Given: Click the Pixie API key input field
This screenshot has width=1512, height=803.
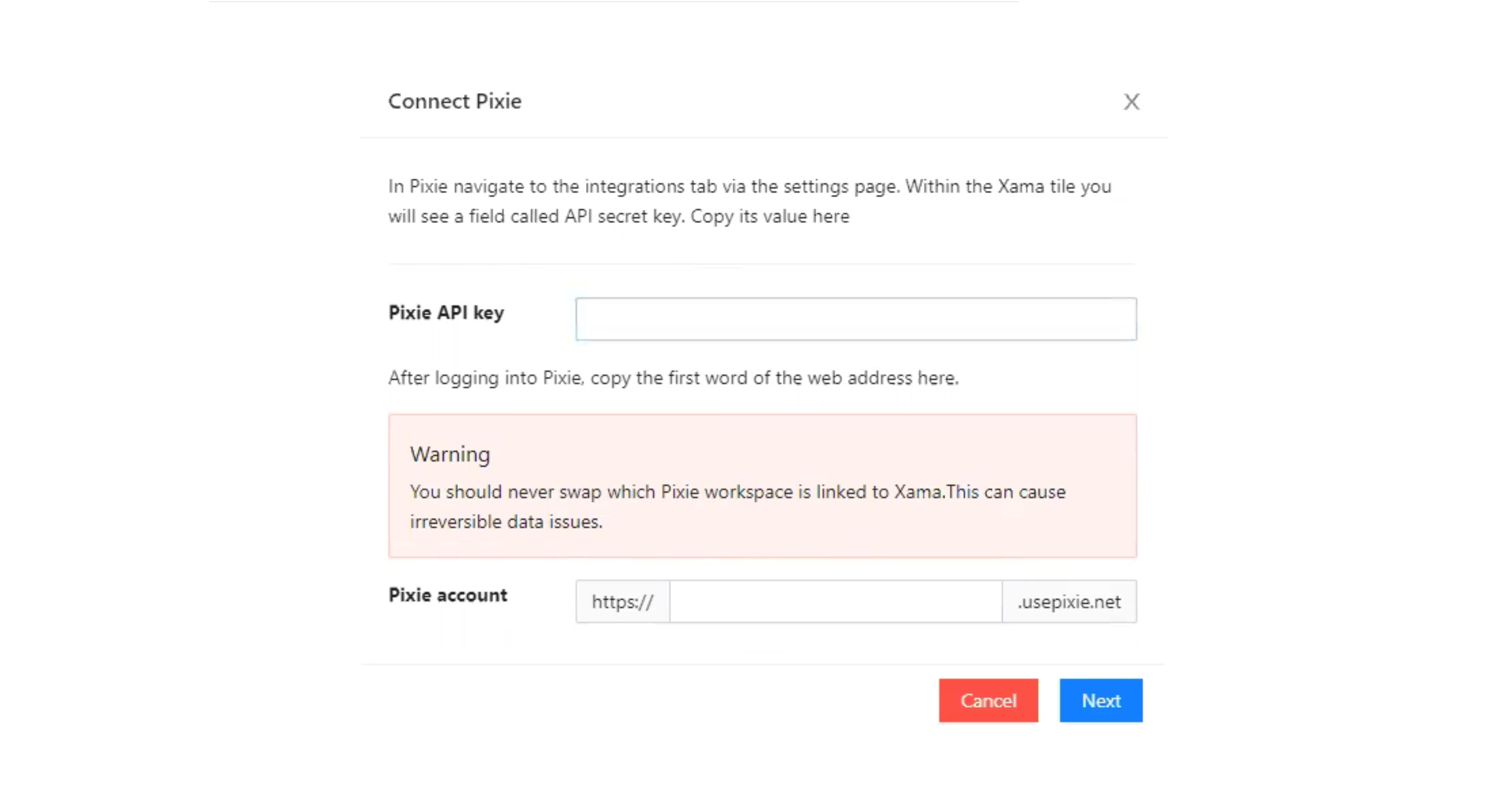Looking at the screenshot, I should point(855,319).
